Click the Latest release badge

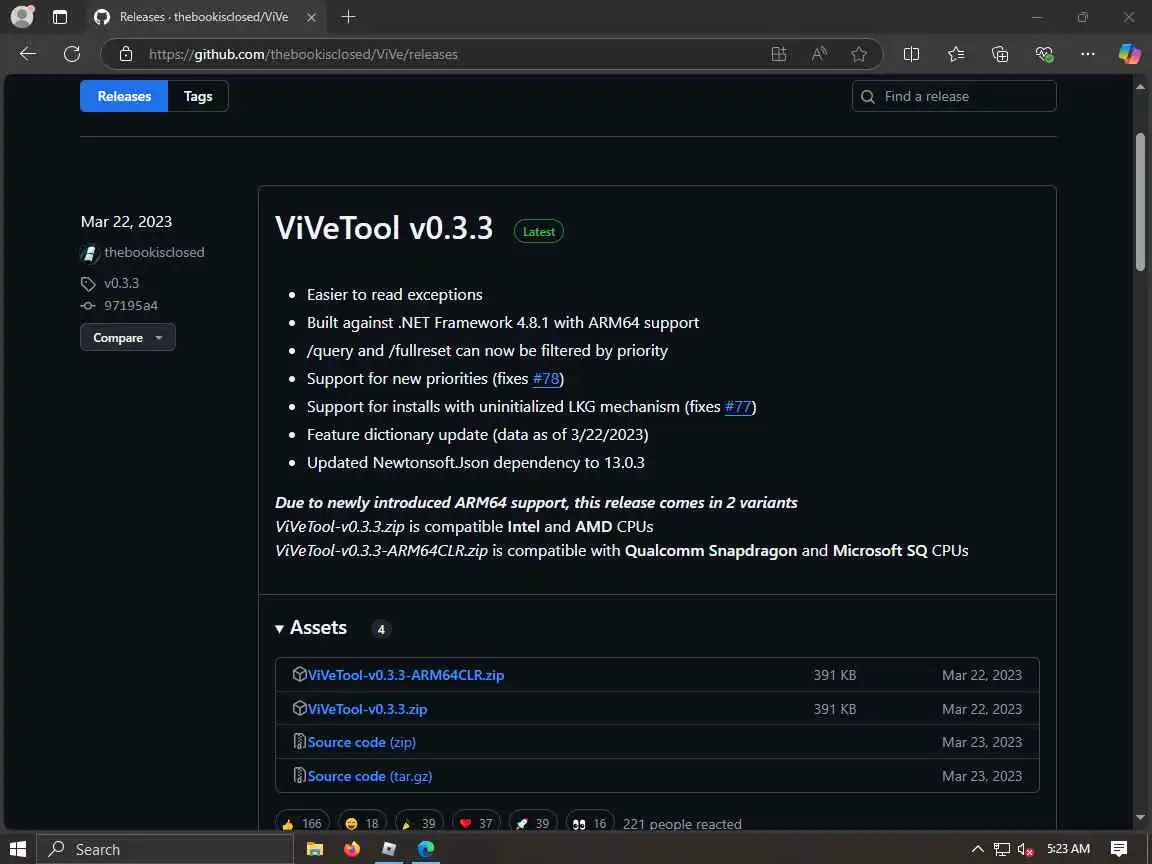(x=539, y=231)
